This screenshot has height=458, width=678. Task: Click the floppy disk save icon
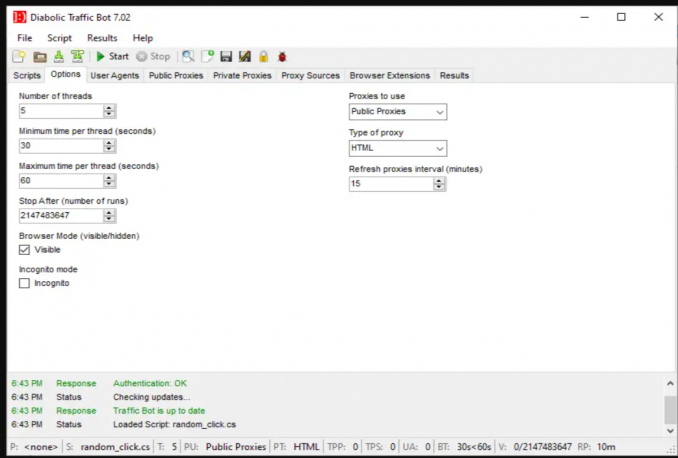pyautogui.click(x=226, y=57)
